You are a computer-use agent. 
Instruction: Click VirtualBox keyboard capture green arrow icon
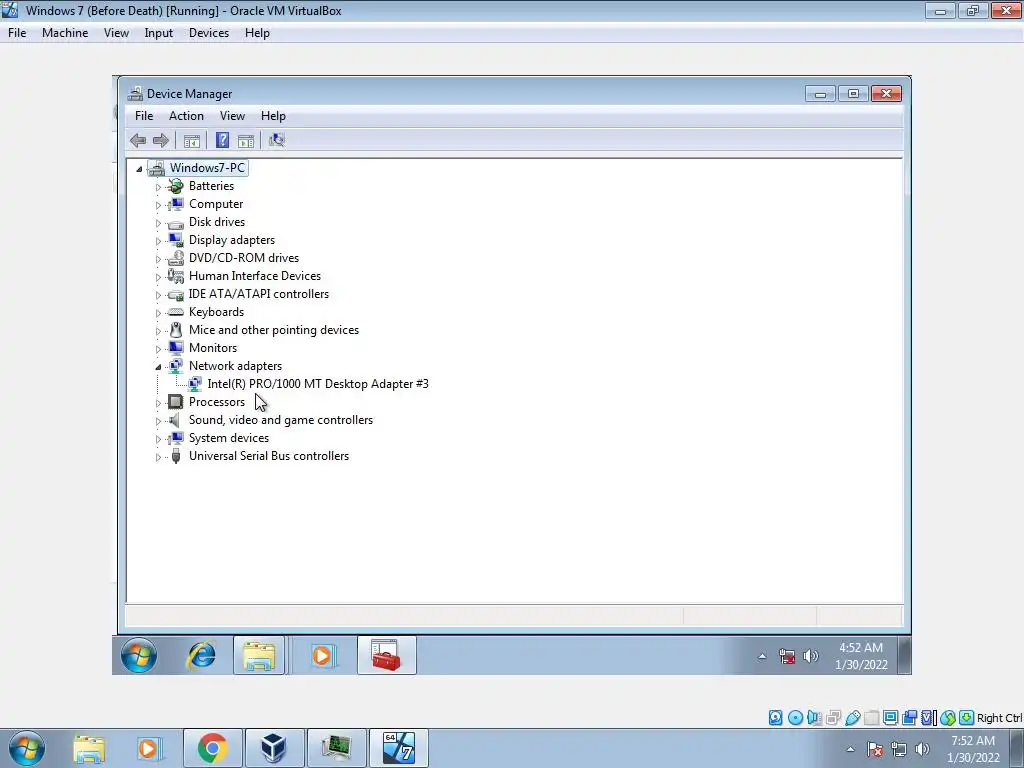coord(967,718)
